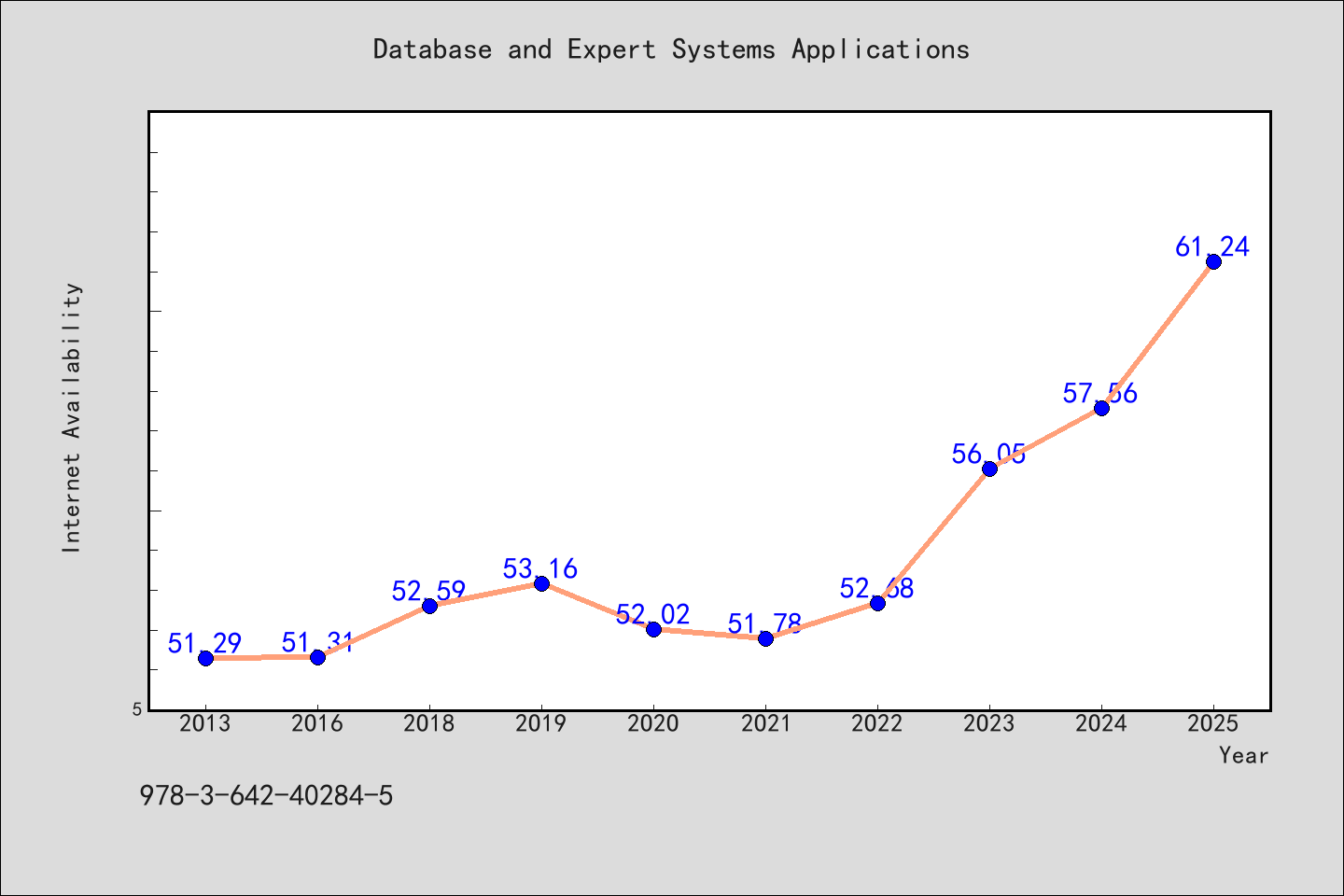
Task: Click the 2025 data point marker
Action: pos(1213,261)
